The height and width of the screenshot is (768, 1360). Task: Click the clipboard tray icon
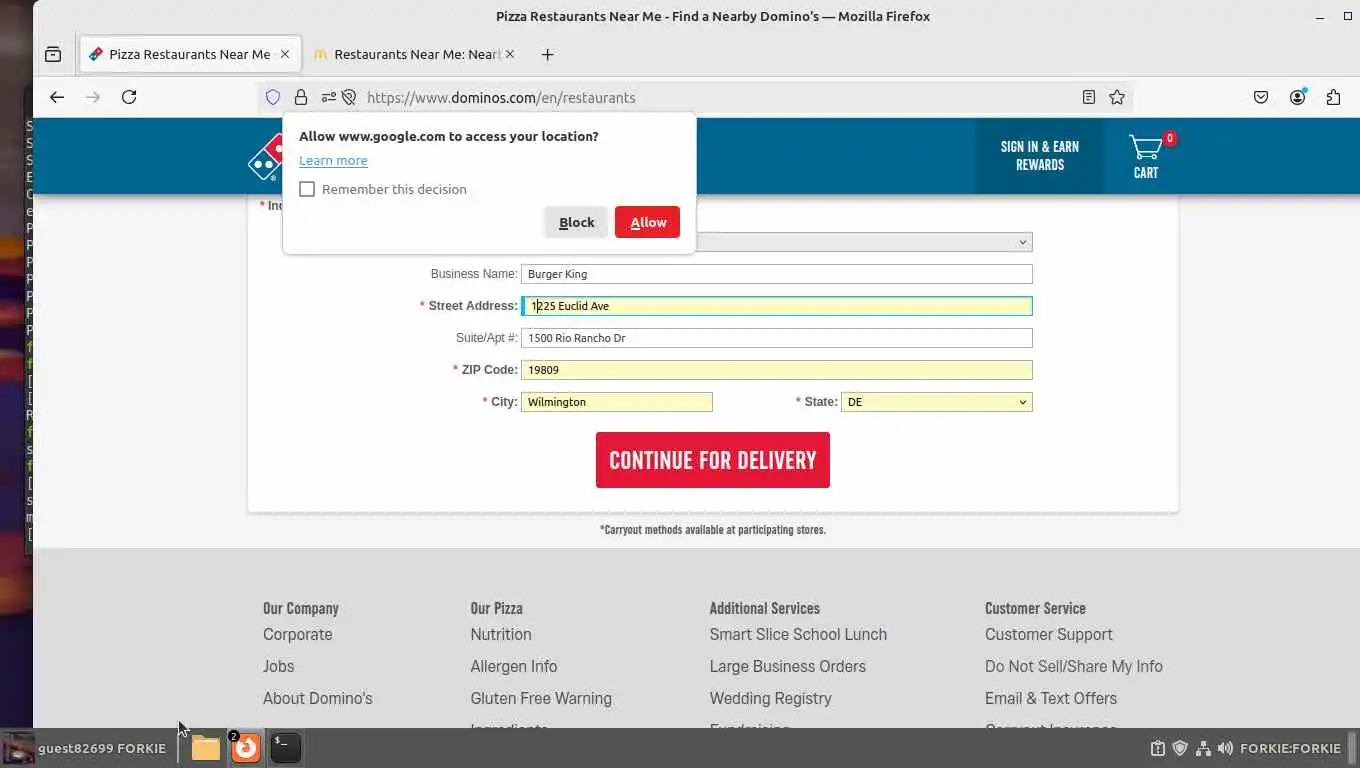1157,748
